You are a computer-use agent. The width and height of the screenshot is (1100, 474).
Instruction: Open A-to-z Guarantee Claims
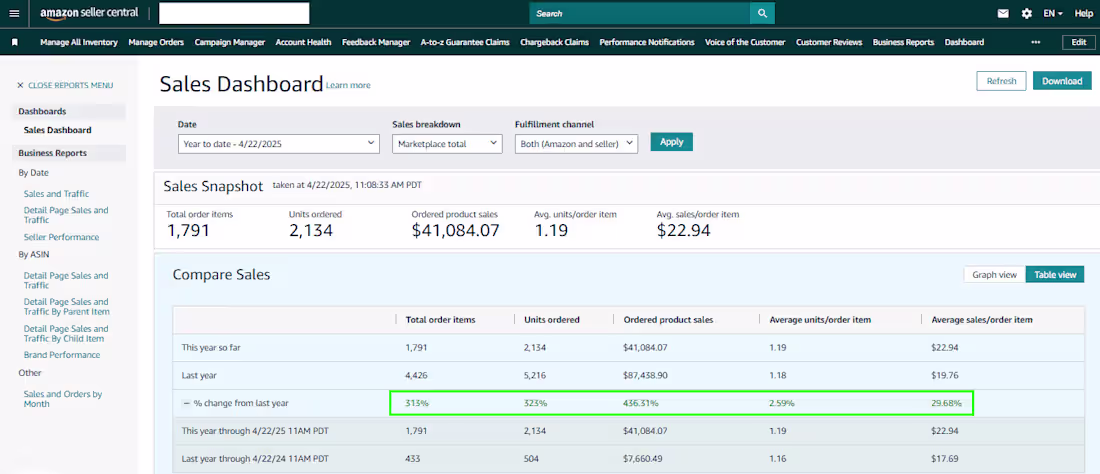pos(465,42)
